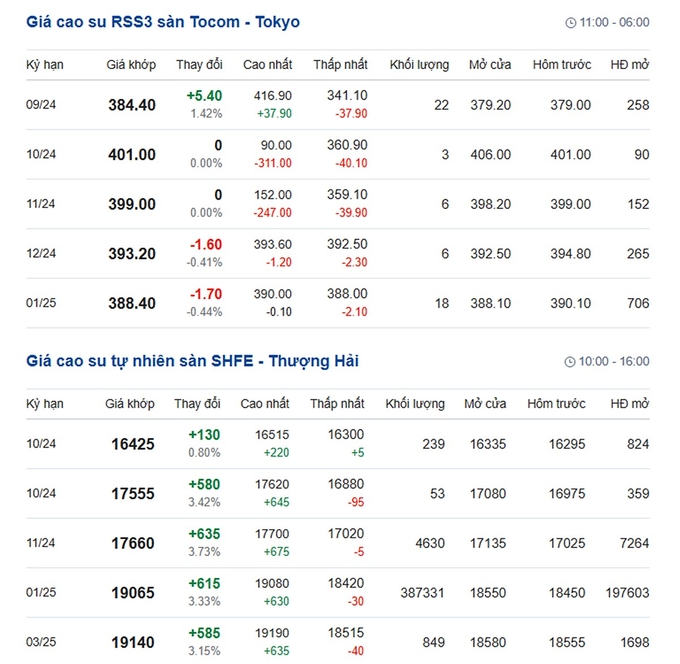The height and width of the screenshot is (664, 680).
Task: Select the Tocom 09/24 contract row
Action: (338, 105)
